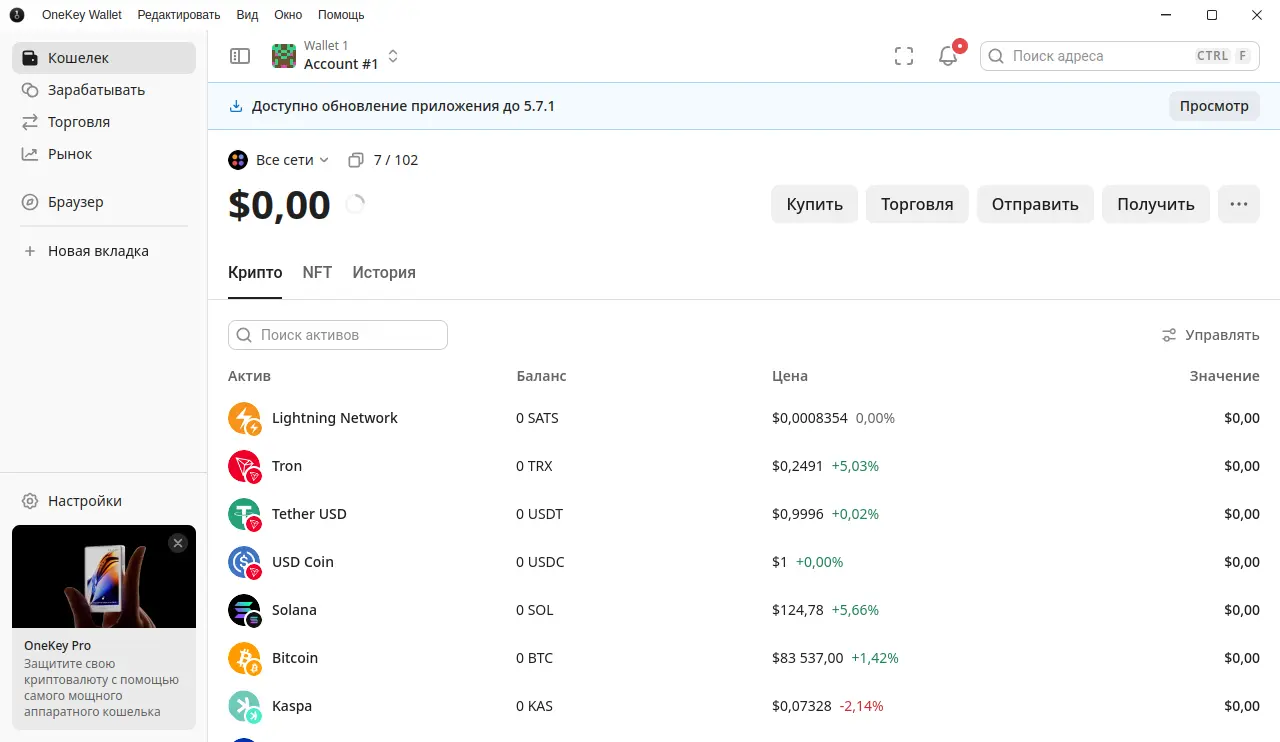
Task: Switch to the NFT tab
Action: click(317, 272)
